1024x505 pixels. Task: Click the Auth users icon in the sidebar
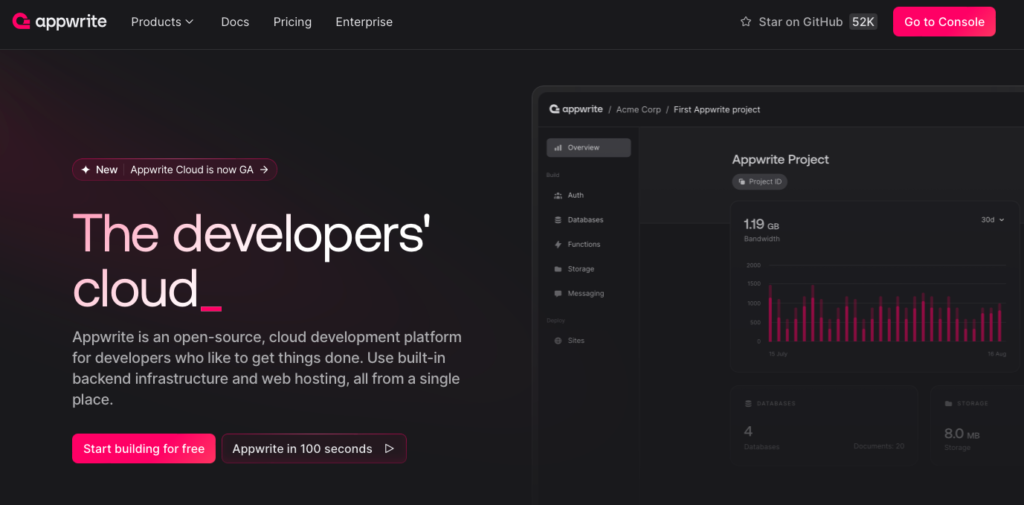[x=558, y=195]
